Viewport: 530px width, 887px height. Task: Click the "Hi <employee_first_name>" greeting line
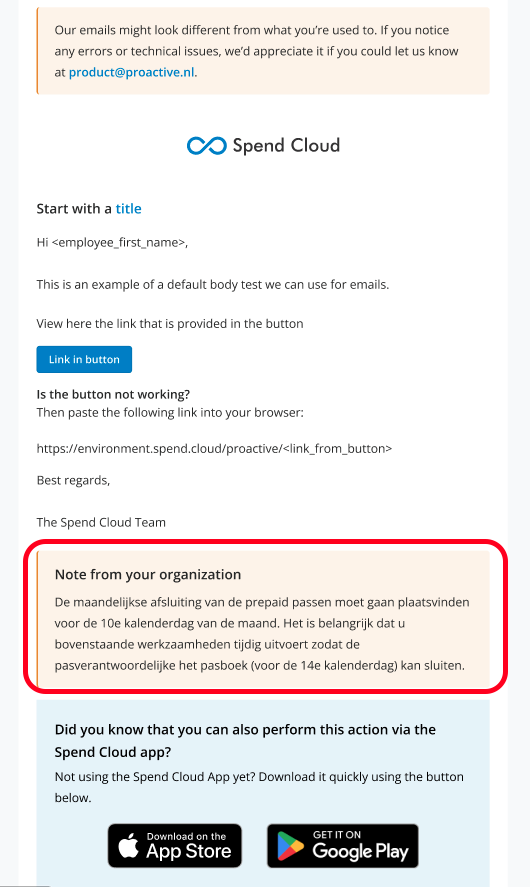(113, 243)
